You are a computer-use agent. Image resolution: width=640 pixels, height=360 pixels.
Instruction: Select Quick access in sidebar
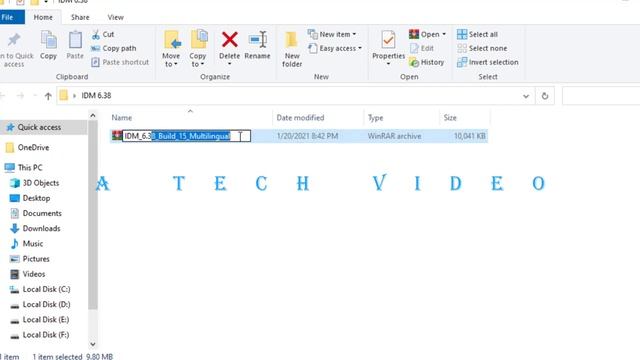39,127
